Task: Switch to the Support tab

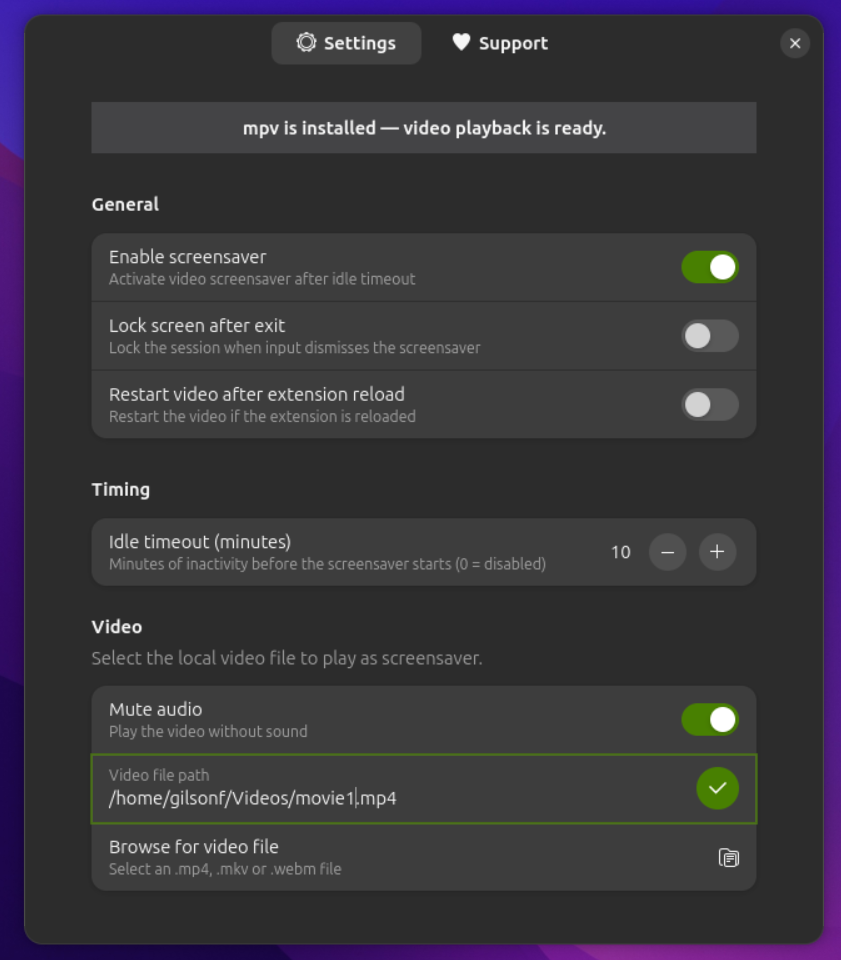Action: [500, 42]
